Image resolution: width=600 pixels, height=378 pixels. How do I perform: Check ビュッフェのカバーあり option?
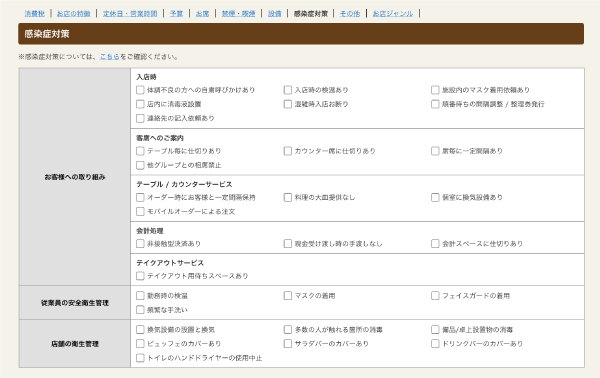[x=140, y=344]
